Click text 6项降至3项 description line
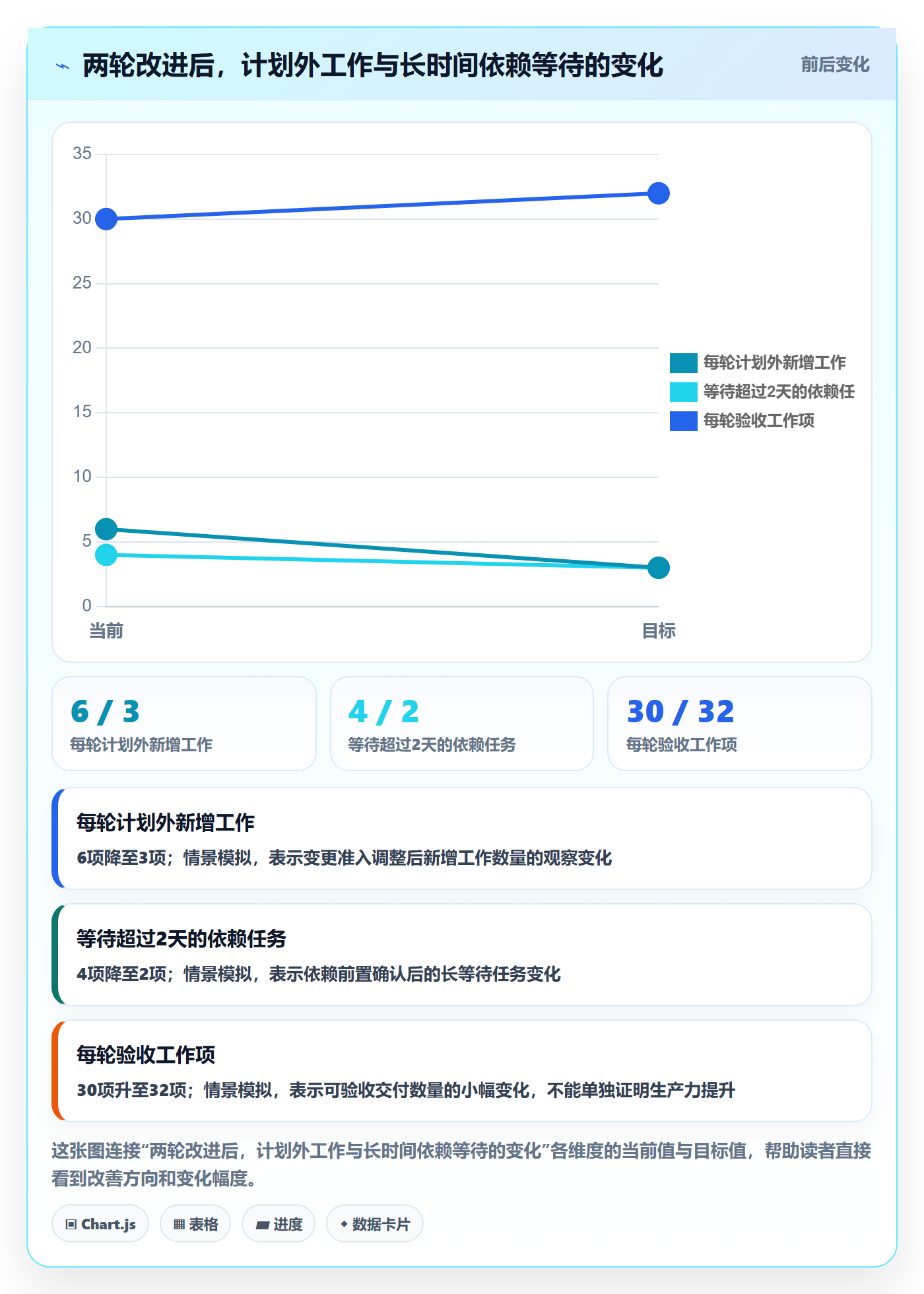Screen dimensions: 924x1294 345,858
